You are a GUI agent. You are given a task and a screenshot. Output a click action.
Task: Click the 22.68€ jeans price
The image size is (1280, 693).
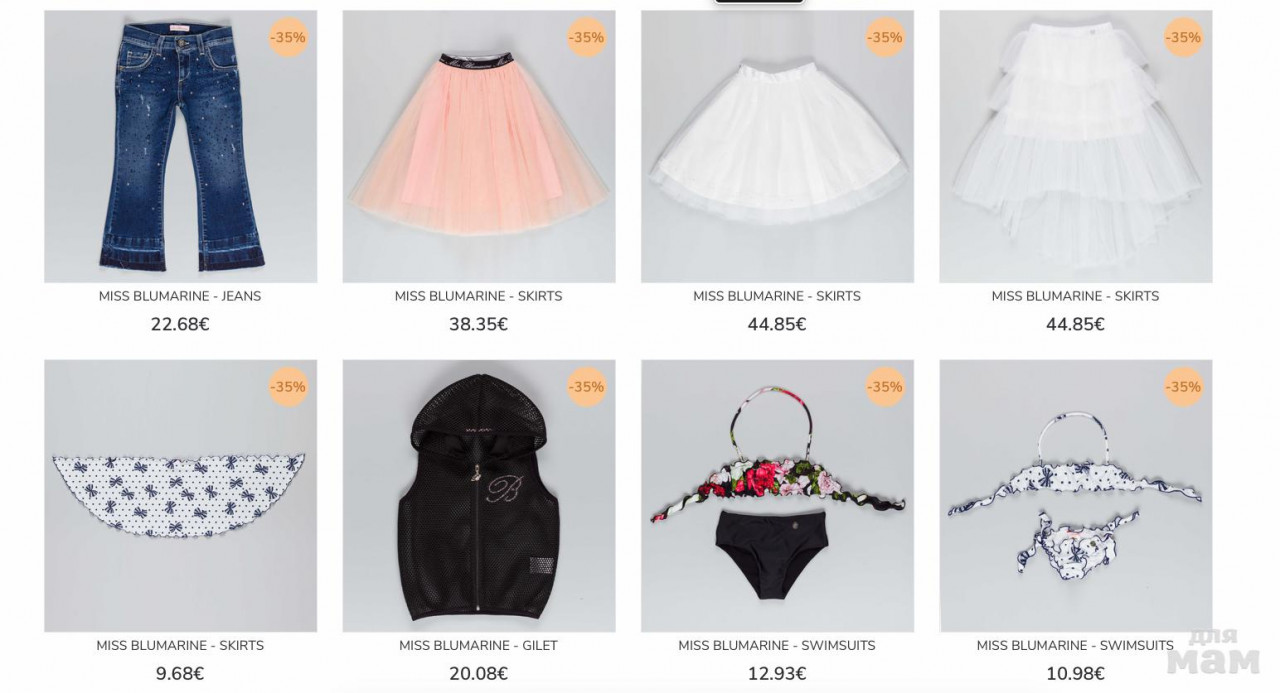click(180, 325)
